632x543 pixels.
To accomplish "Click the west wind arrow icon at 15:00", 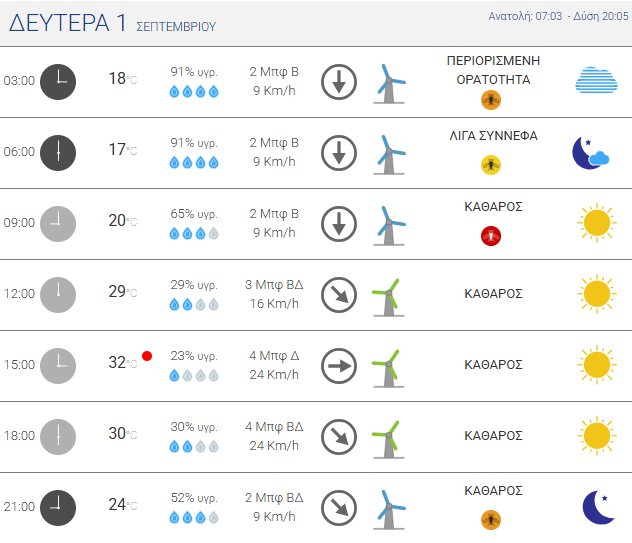I will [x=339, y=366].
